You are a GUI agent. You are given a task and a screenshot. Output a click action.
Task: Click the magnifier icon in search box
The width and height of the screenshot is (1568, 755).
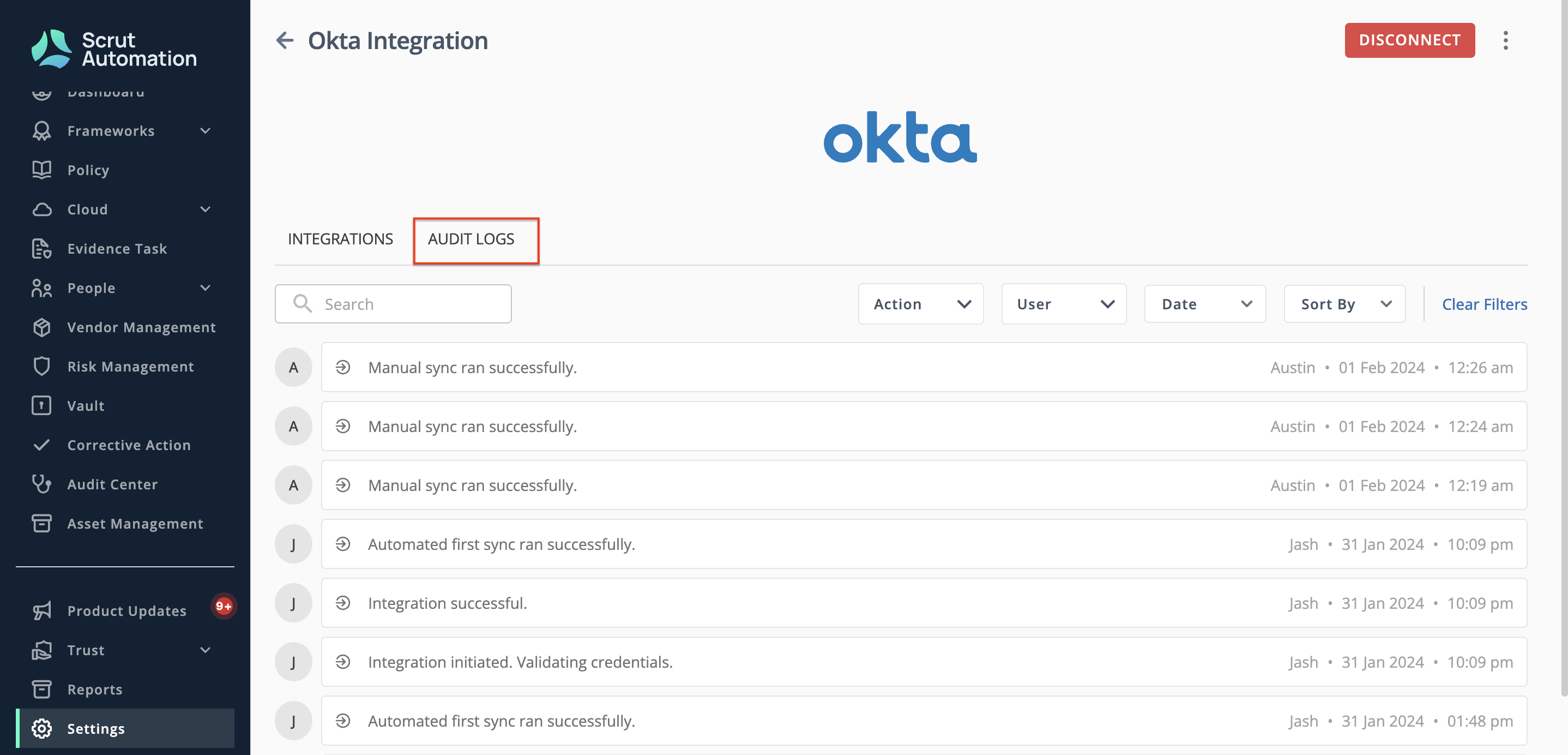[302, 303]
